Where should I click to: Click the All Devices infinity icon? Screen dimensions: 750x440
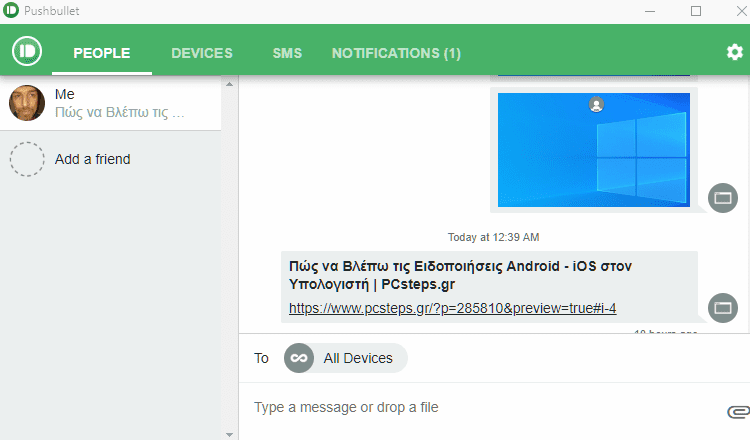(x=299, y=358)
